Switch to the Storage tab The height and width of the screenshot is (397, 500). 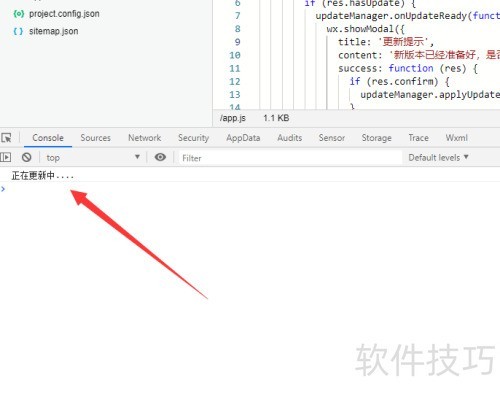tap(377, 138)
